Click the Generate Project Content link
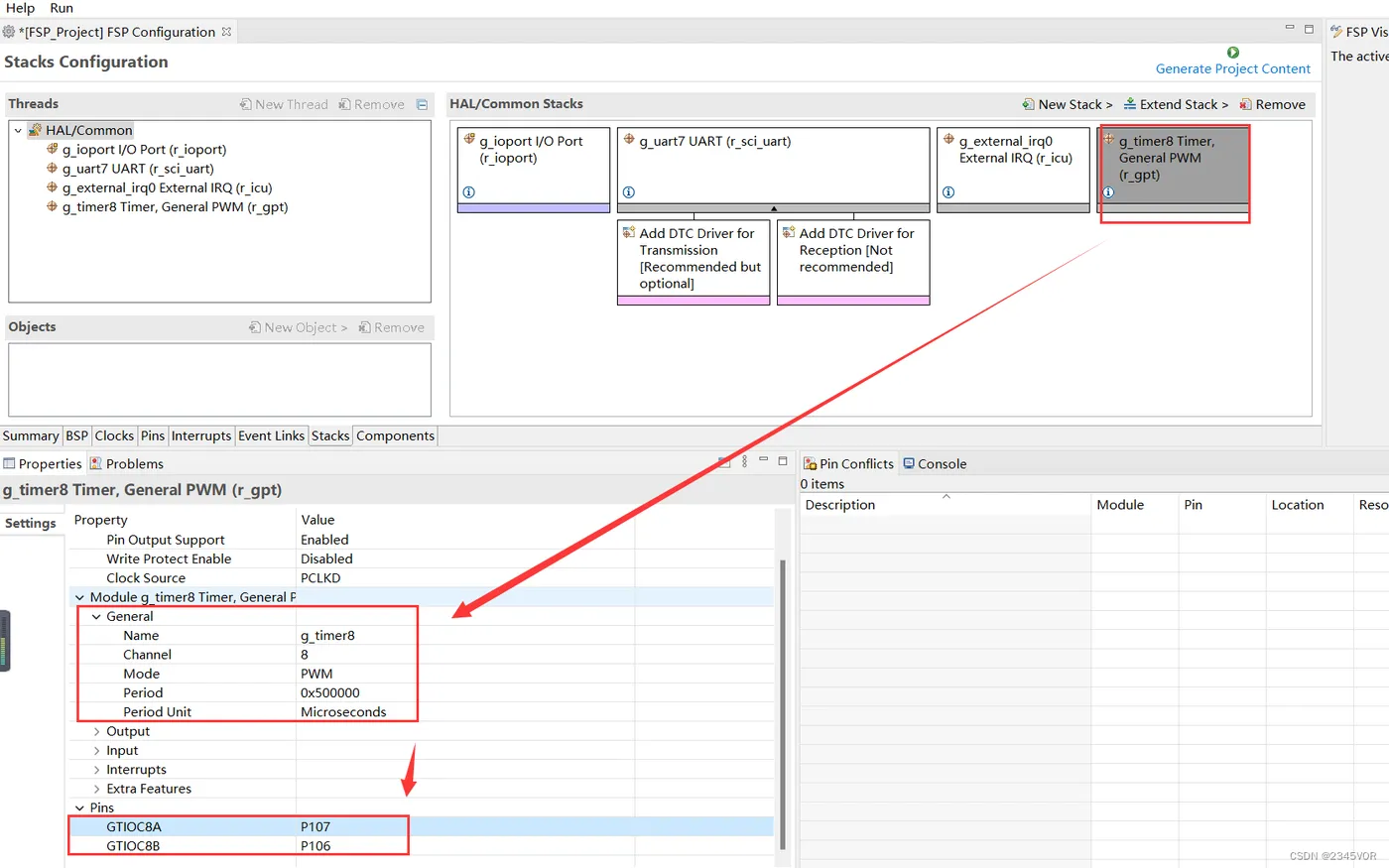Screen dimensions: 1389x868 coord(1233,68)
